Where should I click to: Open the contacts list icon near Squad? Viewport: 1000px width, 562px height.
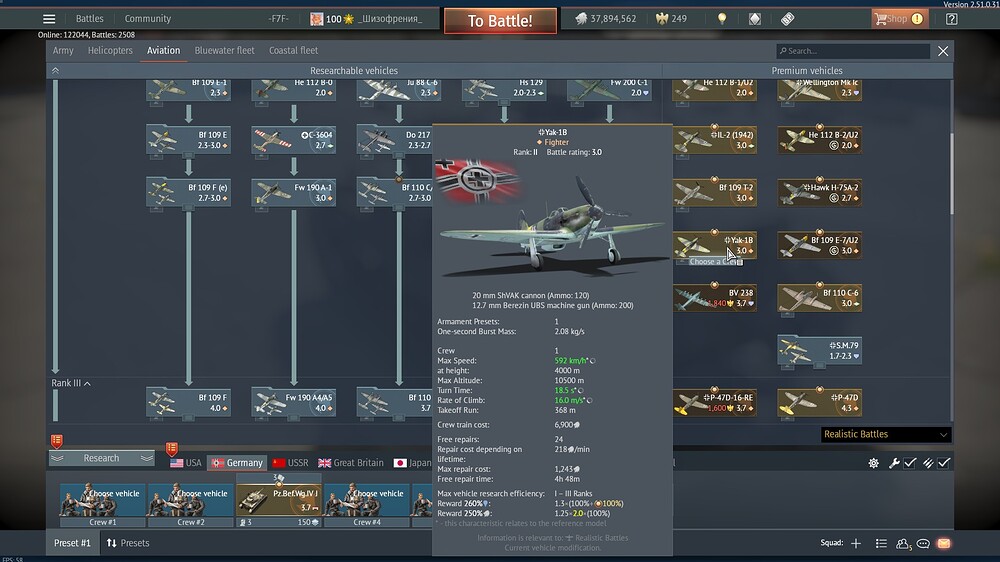881,543
